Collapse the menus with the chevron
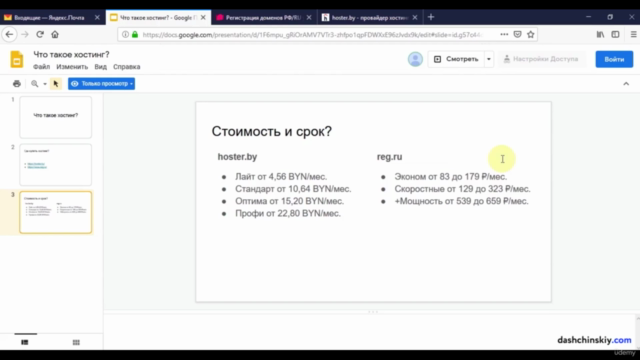Viewport: 640px width, 360px height. (626, 84)
